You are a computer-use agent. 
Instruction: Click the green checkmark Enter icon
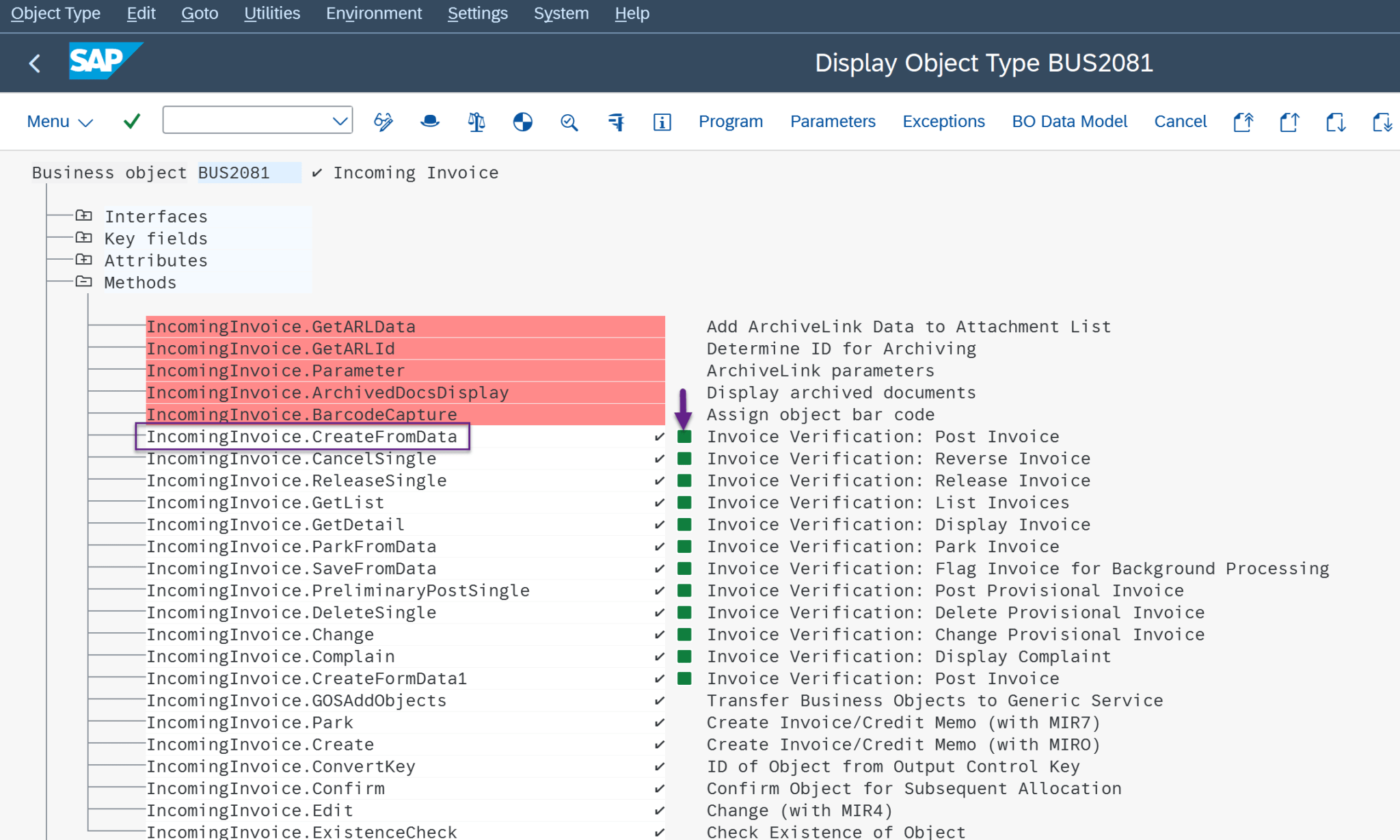click(x=132, y=122)
